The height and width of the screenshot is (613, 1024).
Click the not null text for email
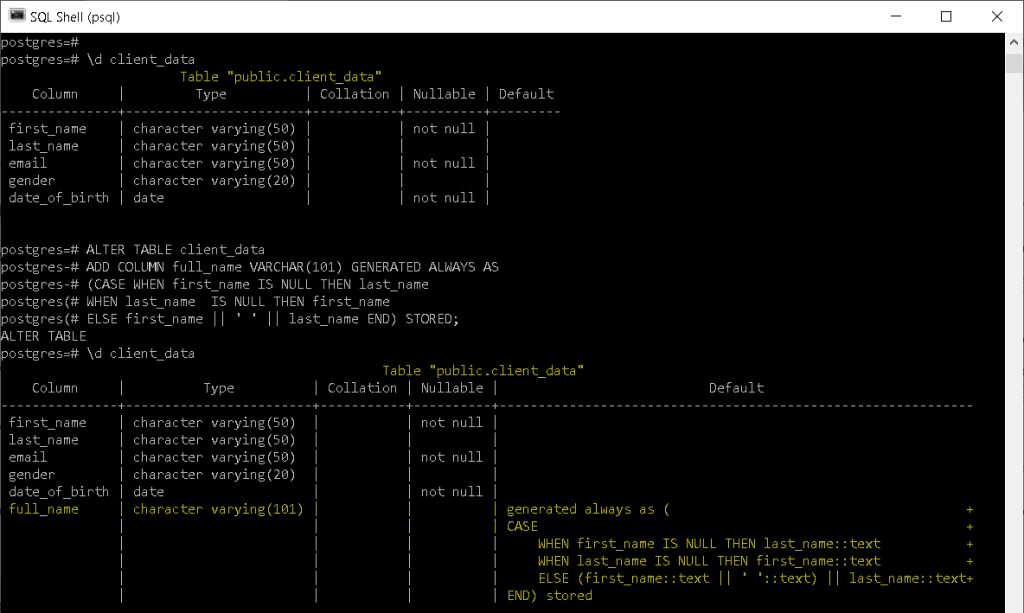pos(443,162)
